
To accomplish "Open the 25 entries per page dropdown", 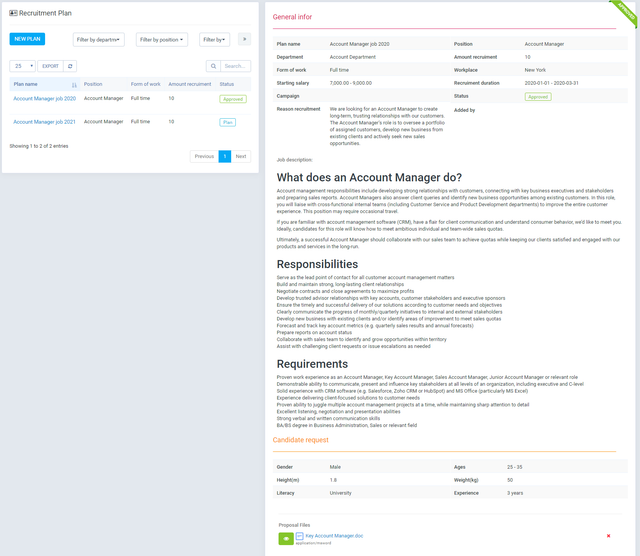I will pyautogui.click(x=22, y=66).
